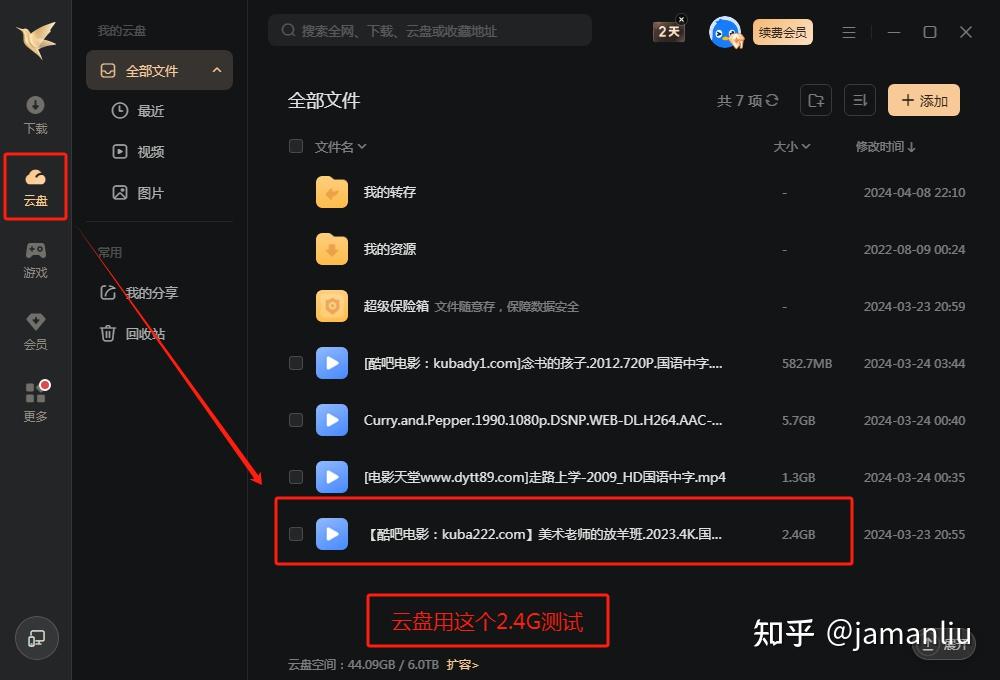Collapse the 全部文件 section chevron
The image size is (1000, 680).
click(217, 70)
